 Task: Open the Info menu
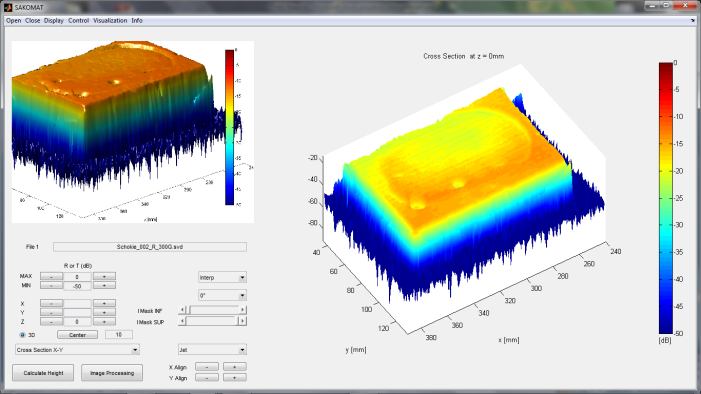click(137, 21)
